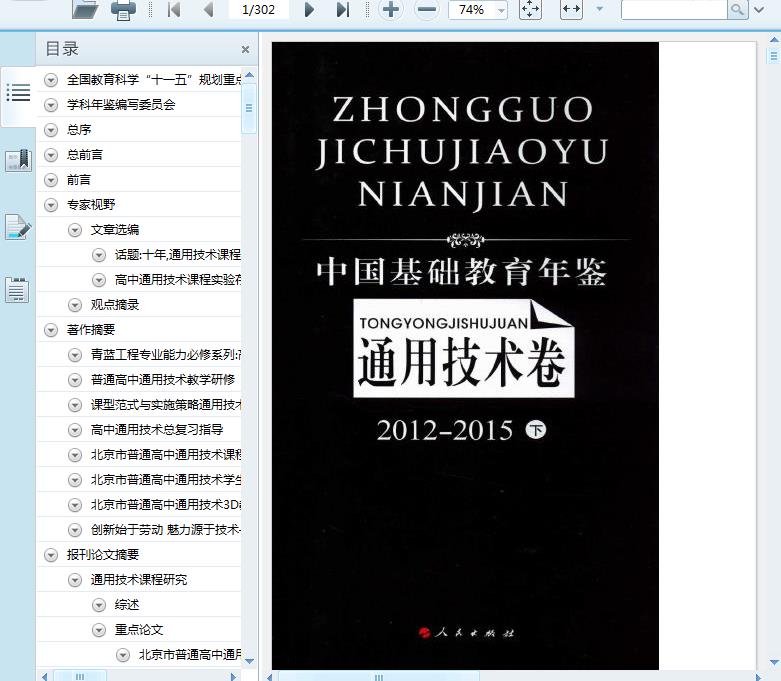The width and height of the screenshot is (781, 681).
Task: Click document vertical scrollbar up arrow
Action: 775,40
